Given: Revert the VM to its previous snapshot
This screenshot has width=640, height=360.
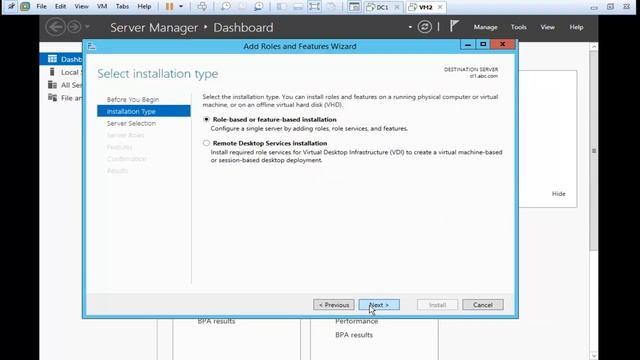Looking at the screenshot, I should point(242,7).
